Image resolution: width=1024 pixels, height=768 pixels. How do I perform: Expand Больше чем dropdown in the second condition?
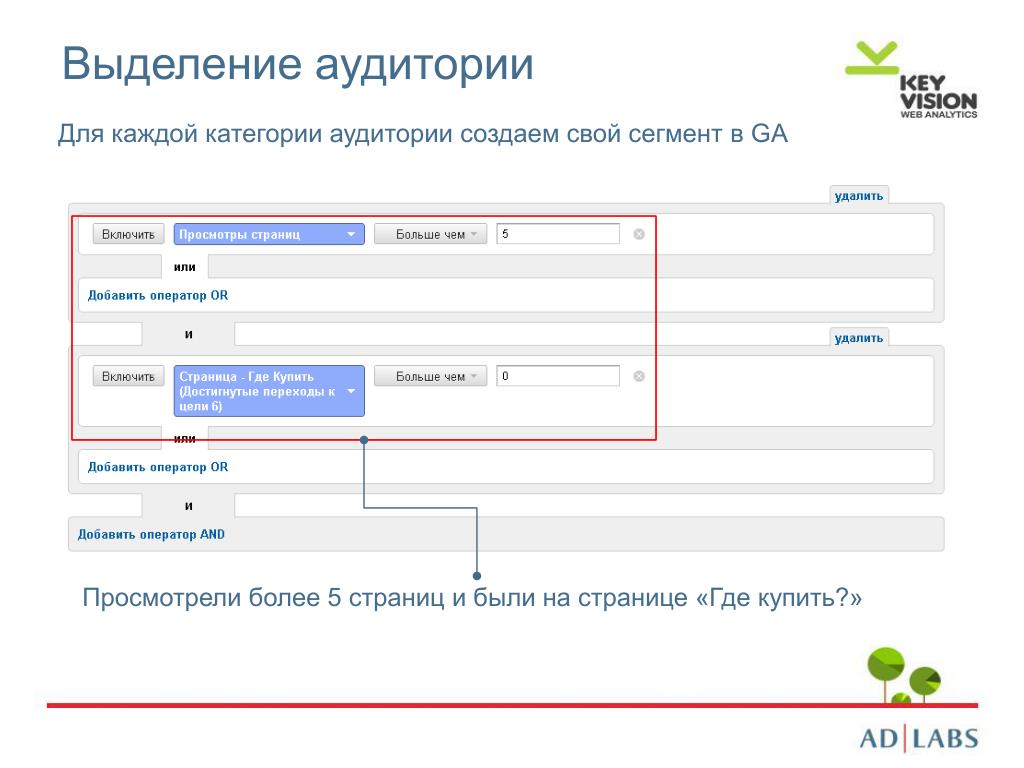click(430, 376)
